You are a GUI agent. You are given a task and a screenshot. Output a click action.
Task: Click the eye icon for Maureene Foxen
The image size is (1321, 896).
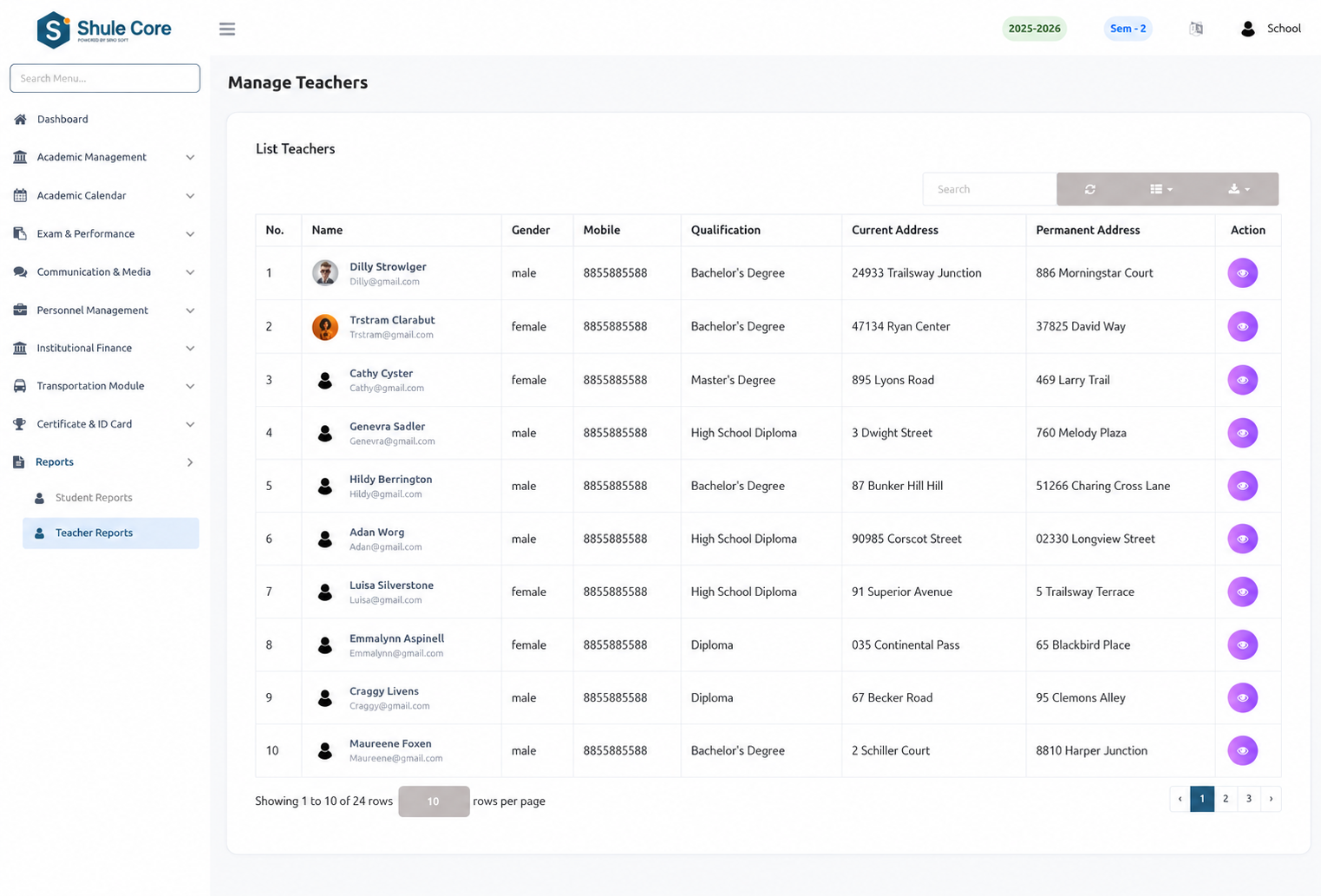click(1242, 750)
